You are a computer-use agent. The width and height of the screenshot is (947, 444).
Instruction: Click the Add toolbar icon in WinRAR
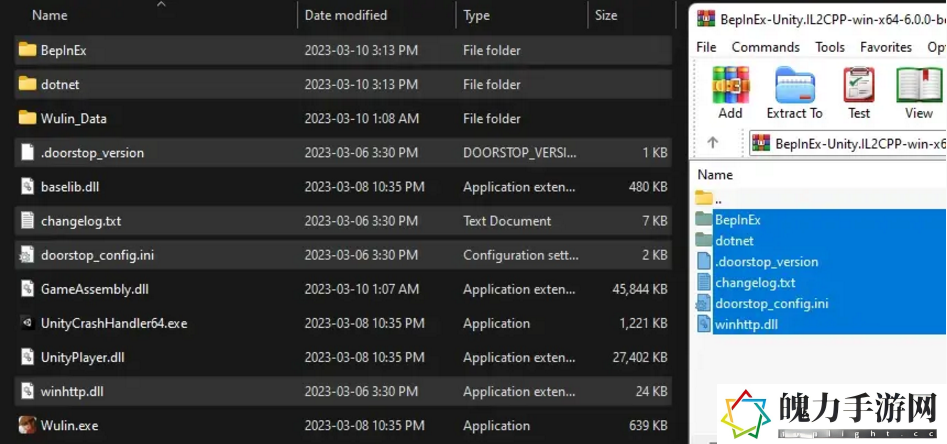730,85
